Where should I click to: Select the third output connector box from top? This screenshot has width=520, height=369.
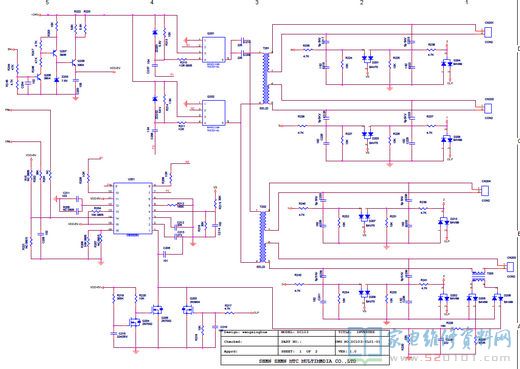pyautogui.click(x=485, y=191)
